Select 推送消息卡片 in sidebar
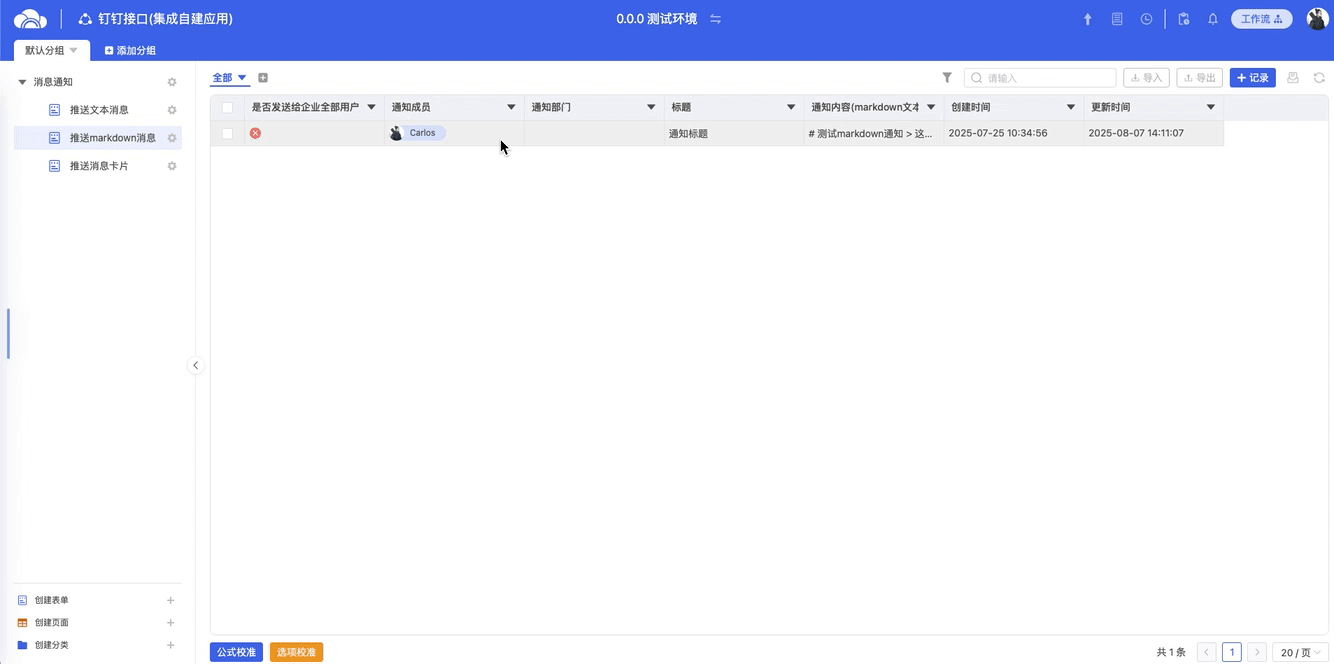Viewport: 1334px width, 664px height. [x=99, y=166]
